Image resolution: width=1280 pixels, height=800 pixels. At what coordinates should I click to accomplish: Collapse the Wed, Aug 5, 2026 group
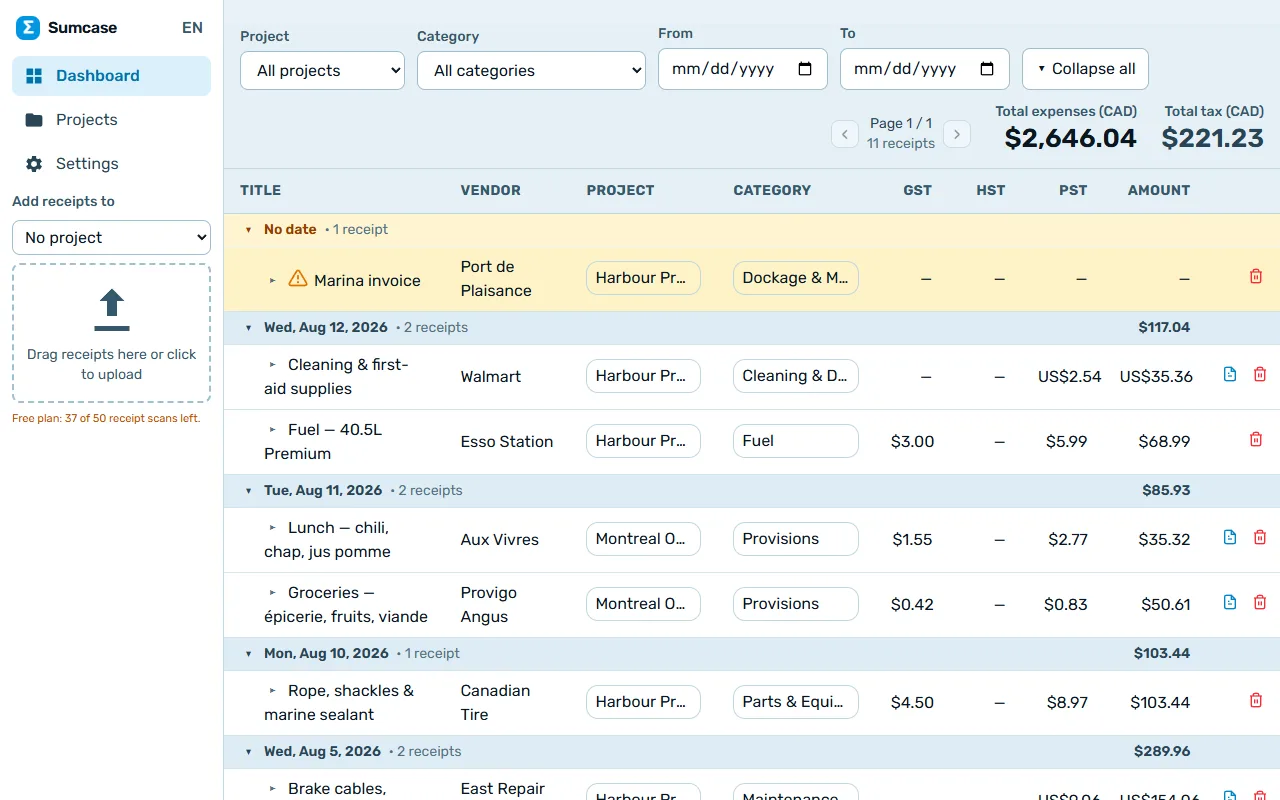pyautogui.click(x=249, y=752)
